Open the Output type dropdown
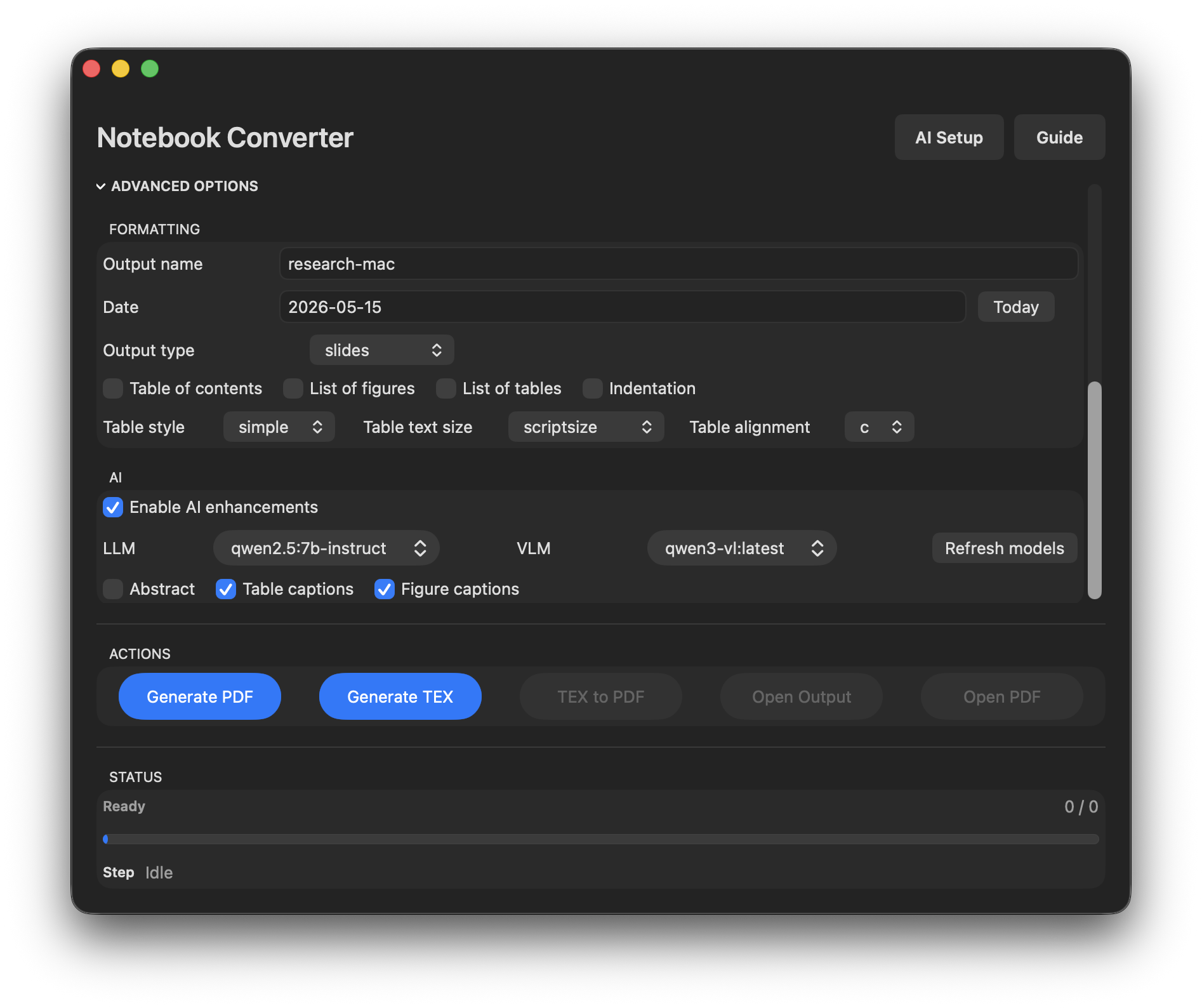This screenshot has width=1202, height=1008. pos(382,350)
